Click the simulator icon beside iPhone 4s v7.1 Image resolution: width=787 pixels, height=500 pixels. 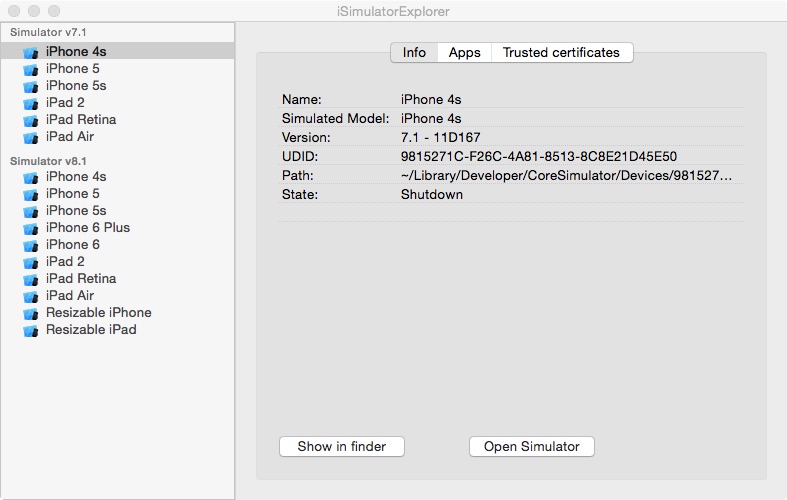[31, 52]
